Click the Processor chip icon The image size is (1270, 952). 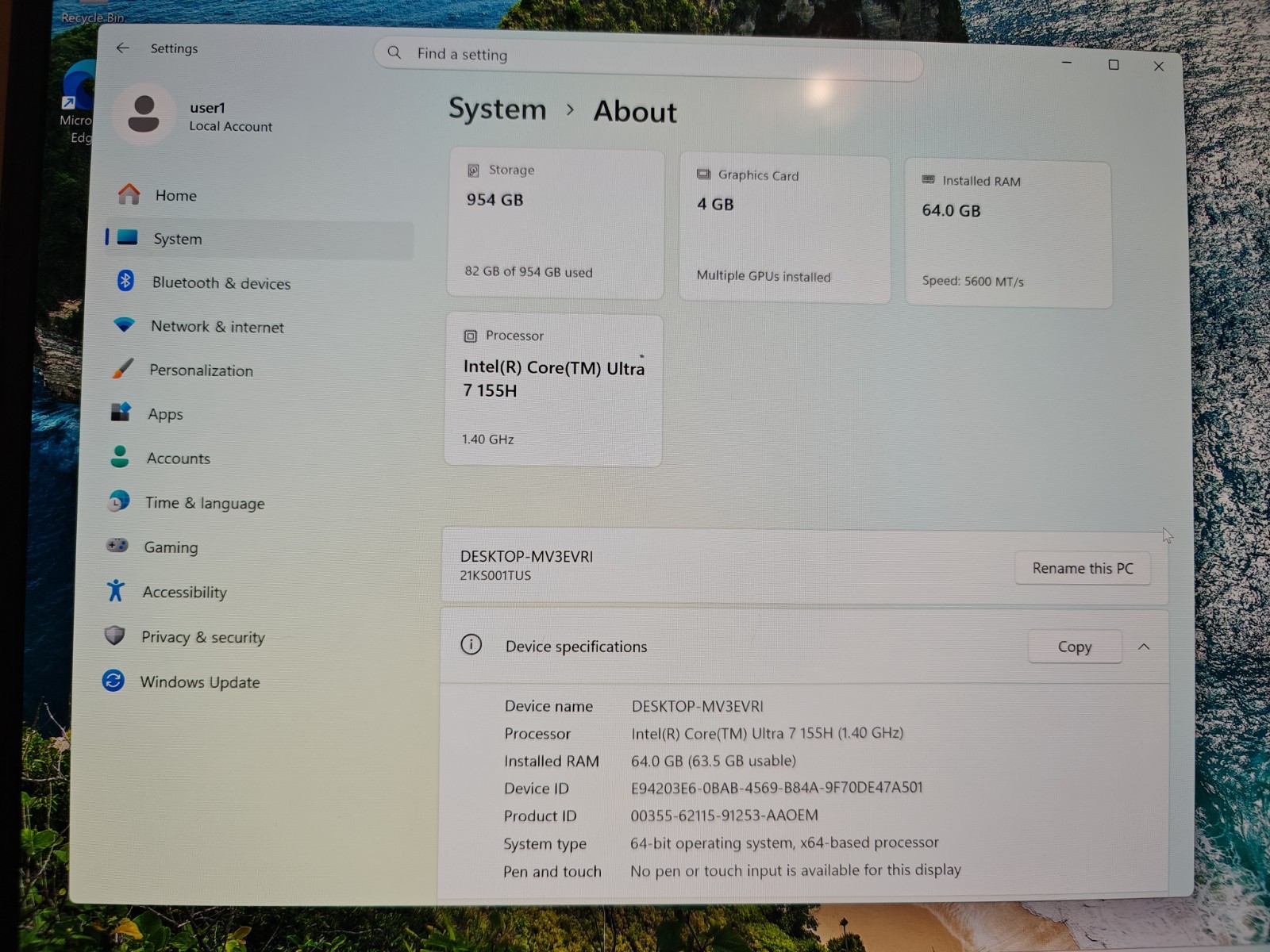coord(470,336)
